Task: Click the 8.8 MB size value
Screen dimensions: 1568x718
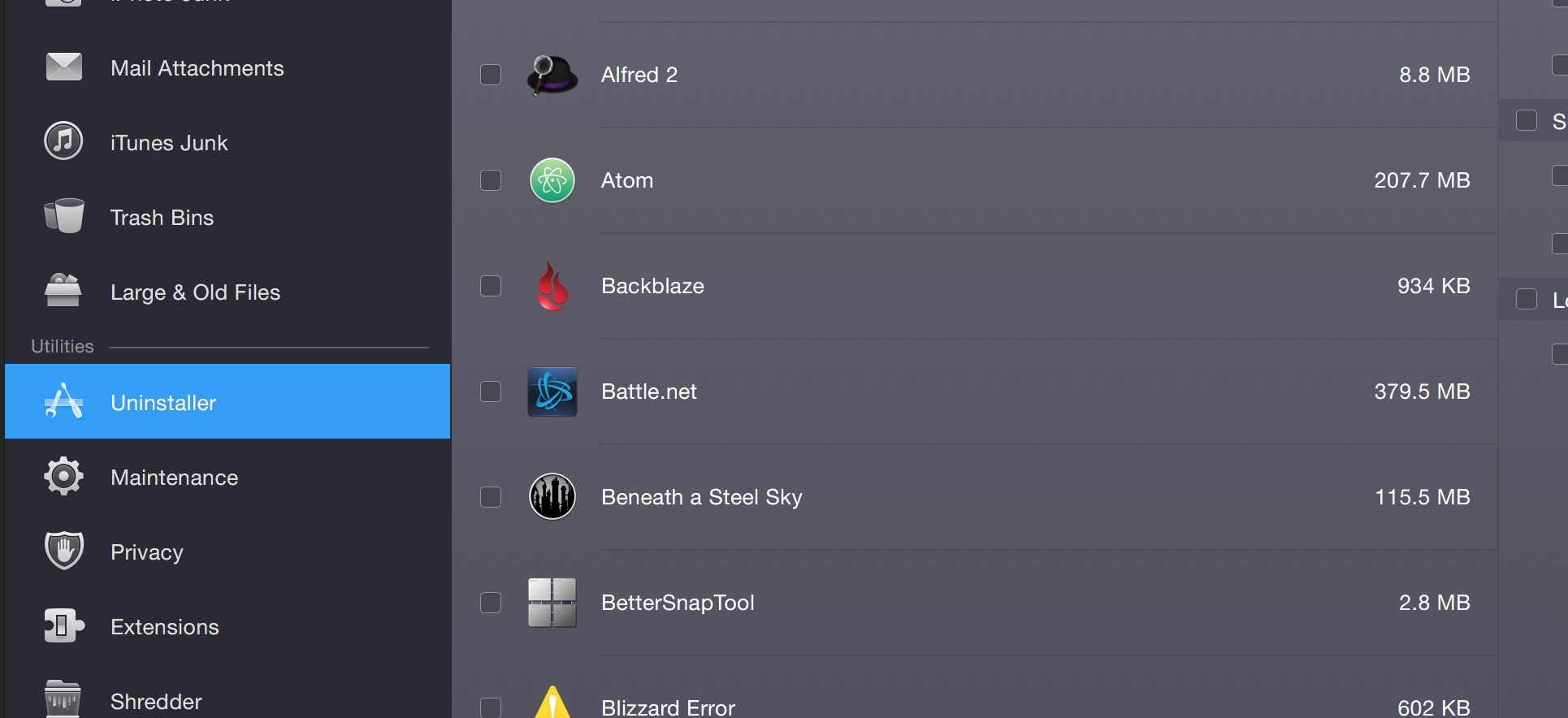Action: pos(1435,75)
